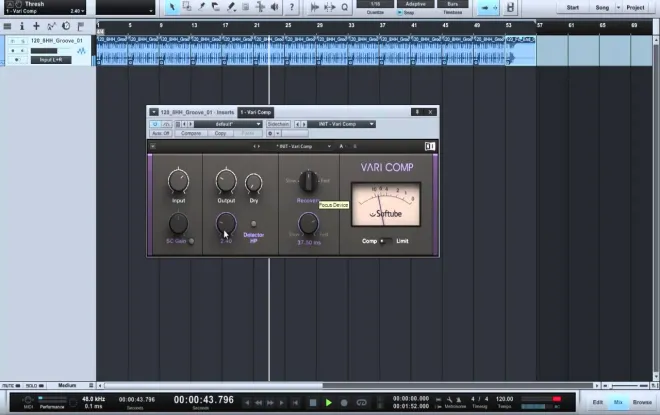
Task: Open the Softube internal preset name dropdown
Action: point(303,146)
